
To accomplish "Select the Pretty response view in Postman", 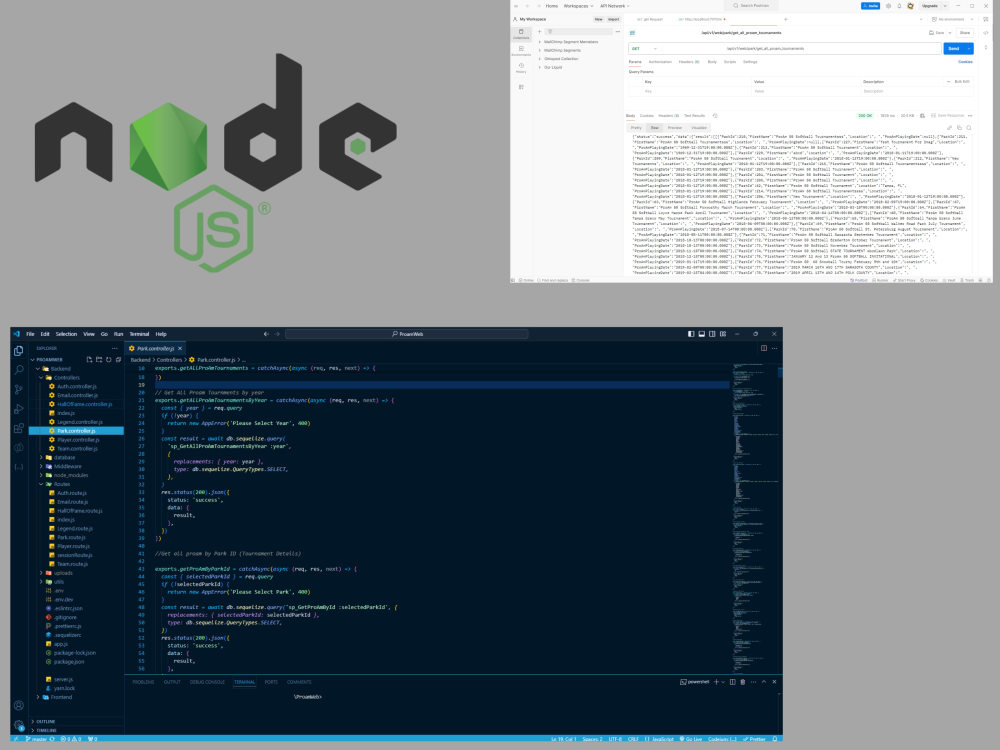I will 636,128.
